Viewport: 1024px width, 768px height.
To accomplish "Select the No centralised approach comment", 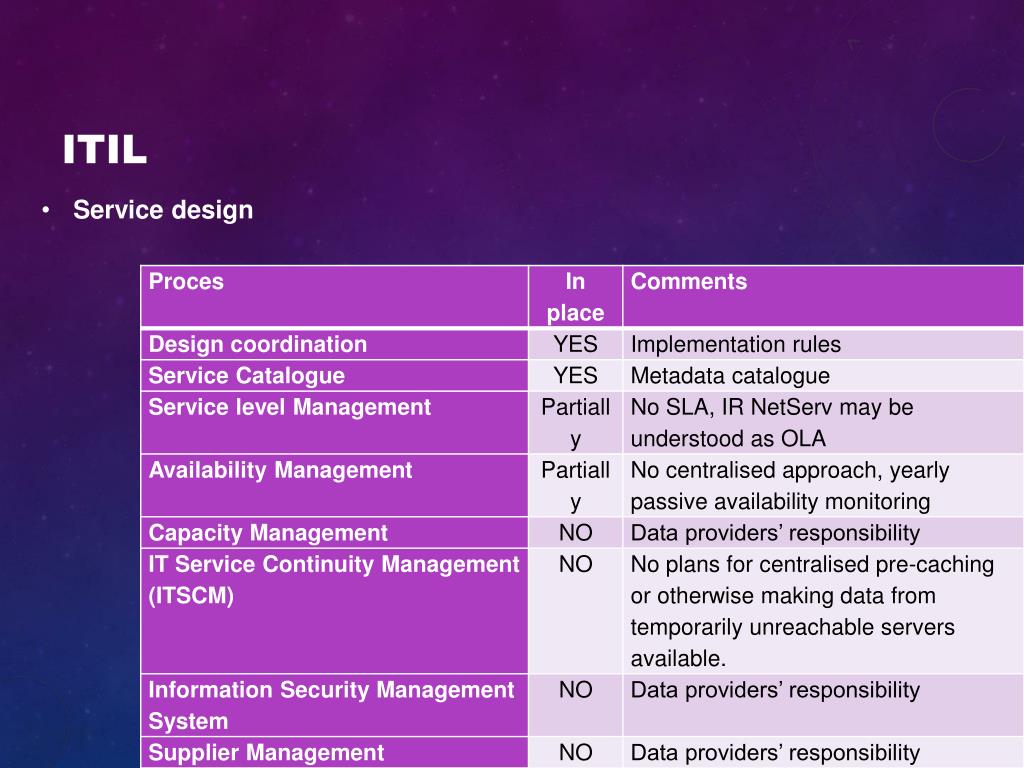I will click(x=823, y=485).
